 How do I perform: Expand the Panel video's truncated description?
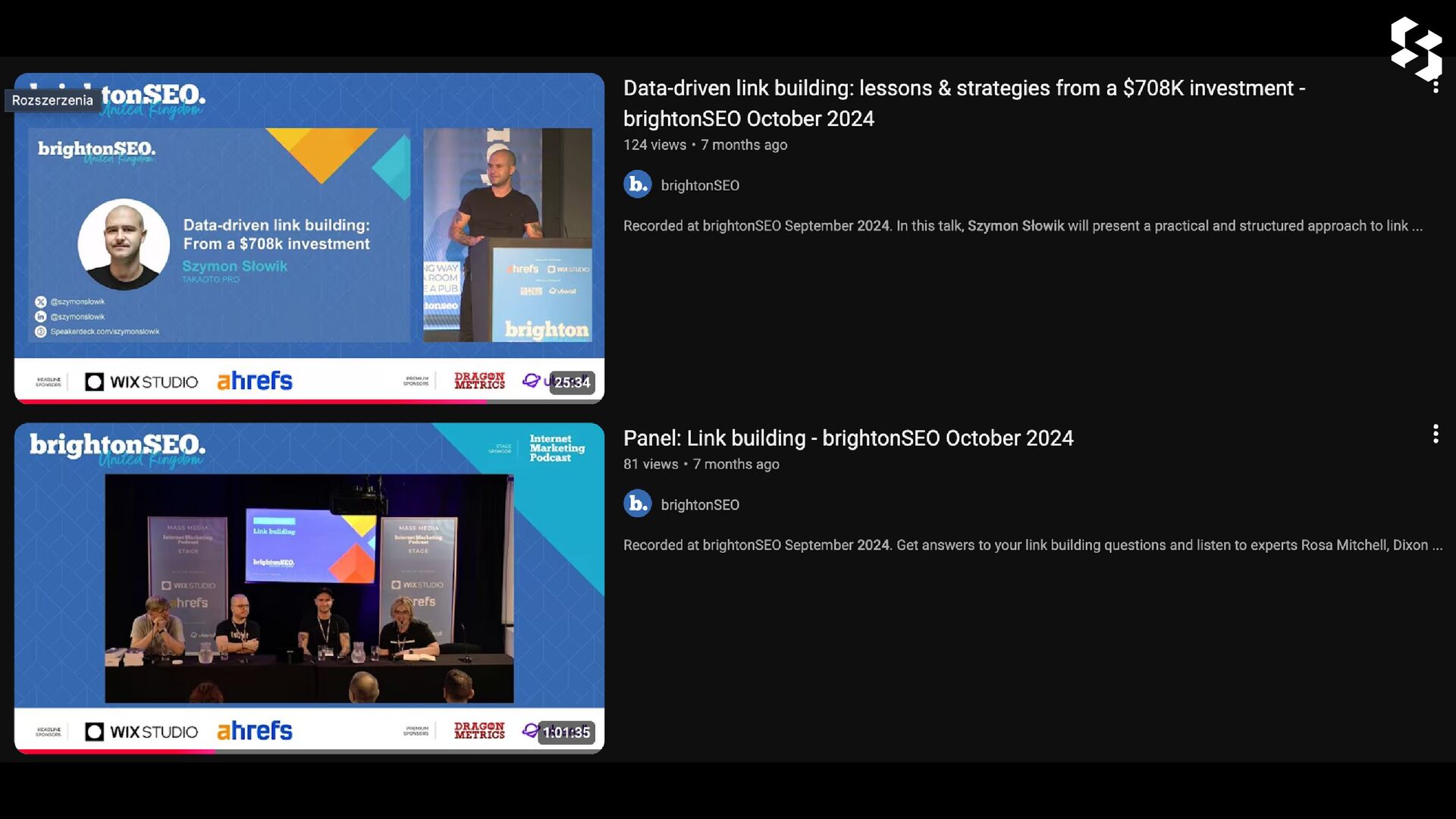pyautogui.click(x=1436, y=545)
